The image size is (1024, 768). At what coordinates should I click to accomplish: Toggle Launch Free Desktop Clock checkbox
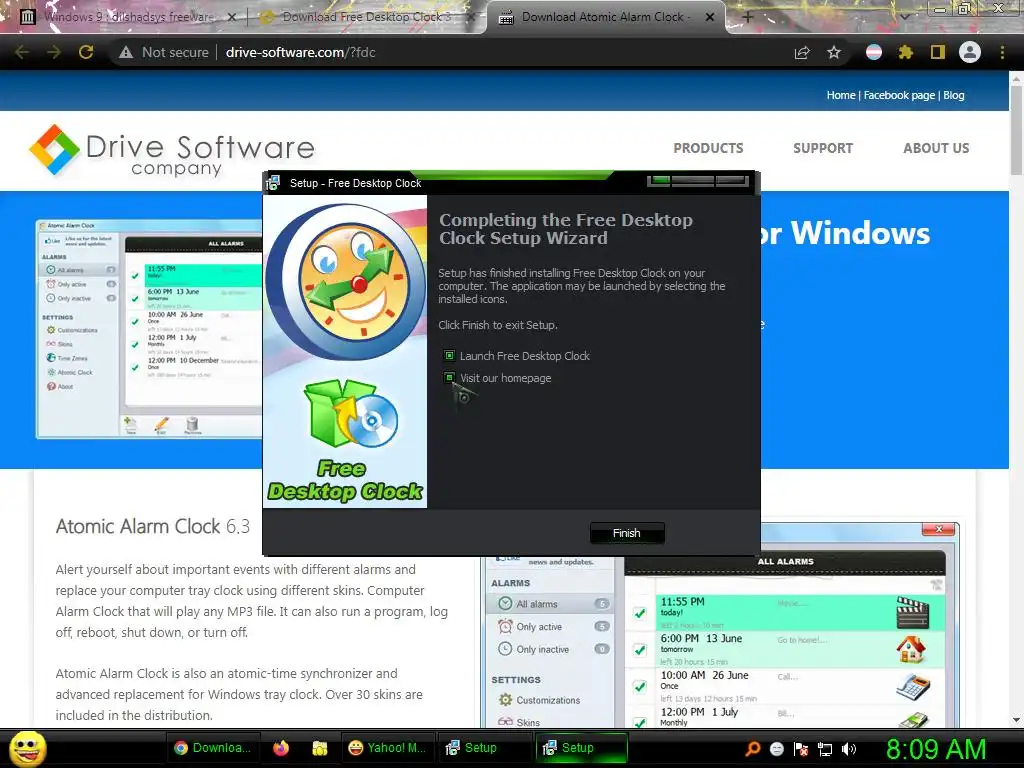click(x=449, y=355)
